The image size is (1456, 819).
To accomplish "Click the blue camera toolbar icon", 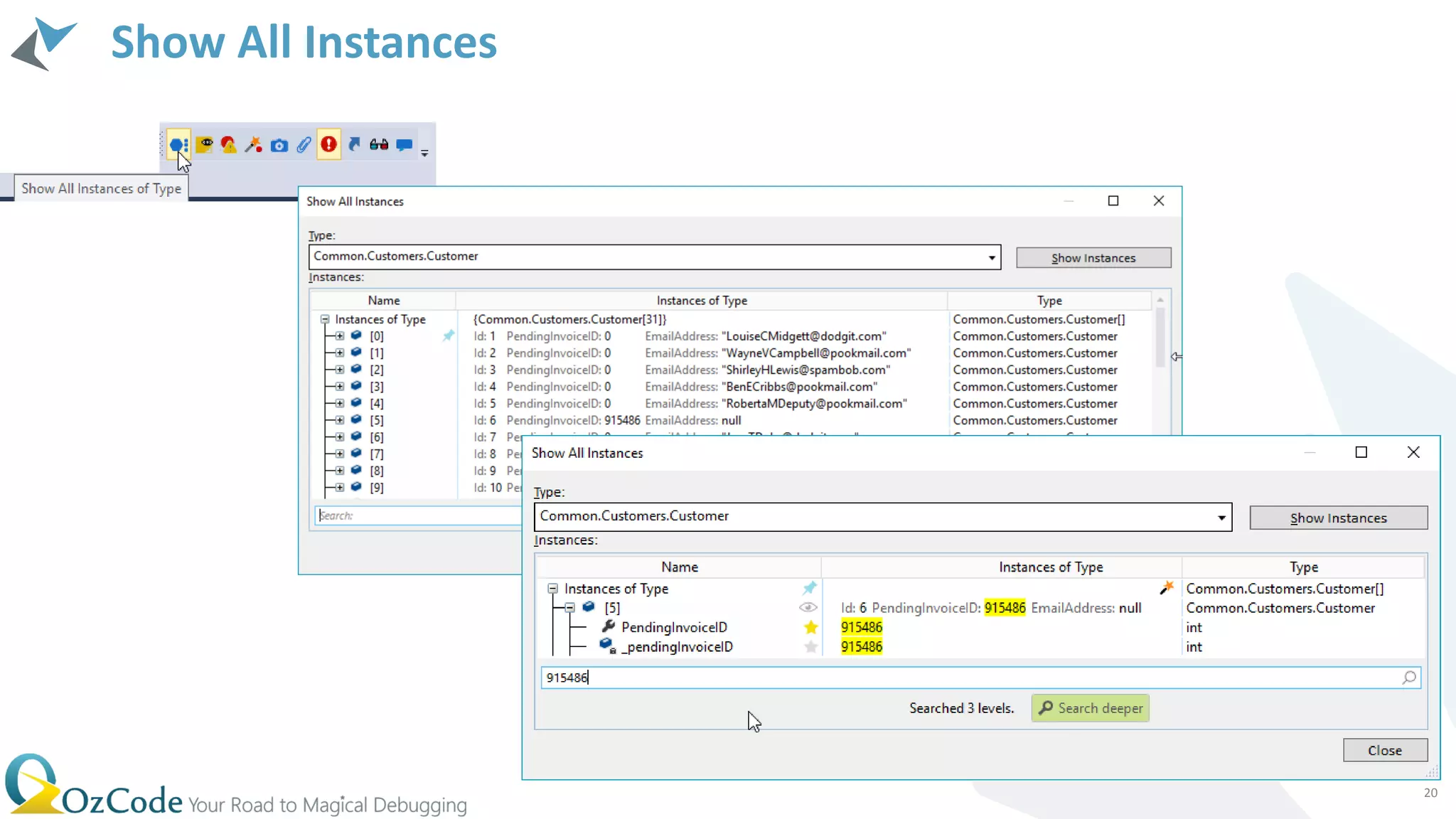I will (279, 145).
